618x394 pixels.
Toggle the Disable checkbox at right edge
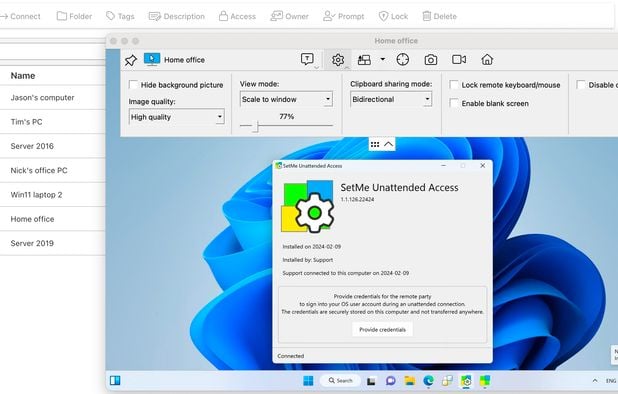pyautogui.click(x=581, y=85)
